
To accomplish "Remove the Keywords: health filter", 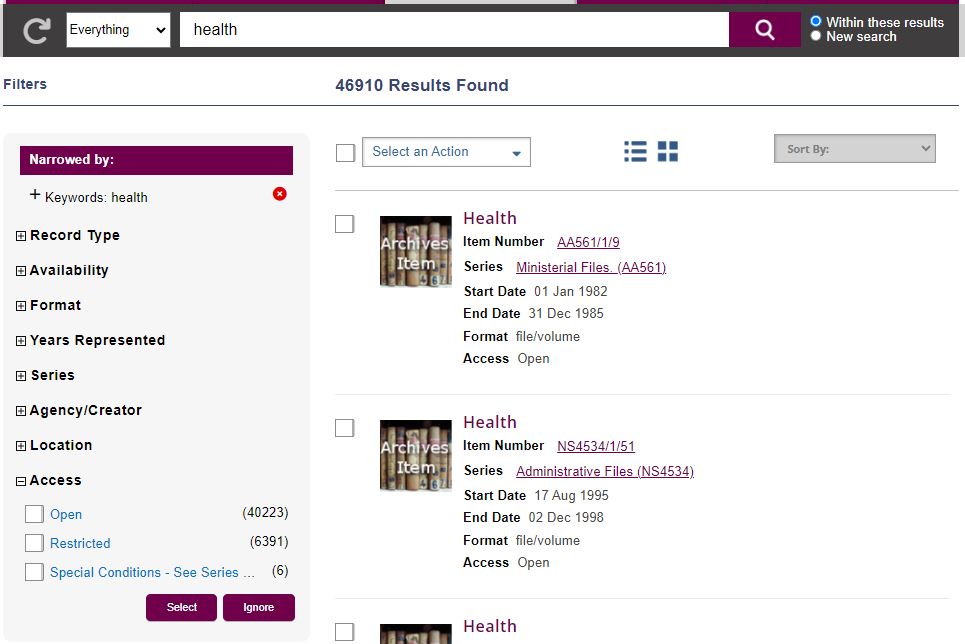I will coord(280,194).
